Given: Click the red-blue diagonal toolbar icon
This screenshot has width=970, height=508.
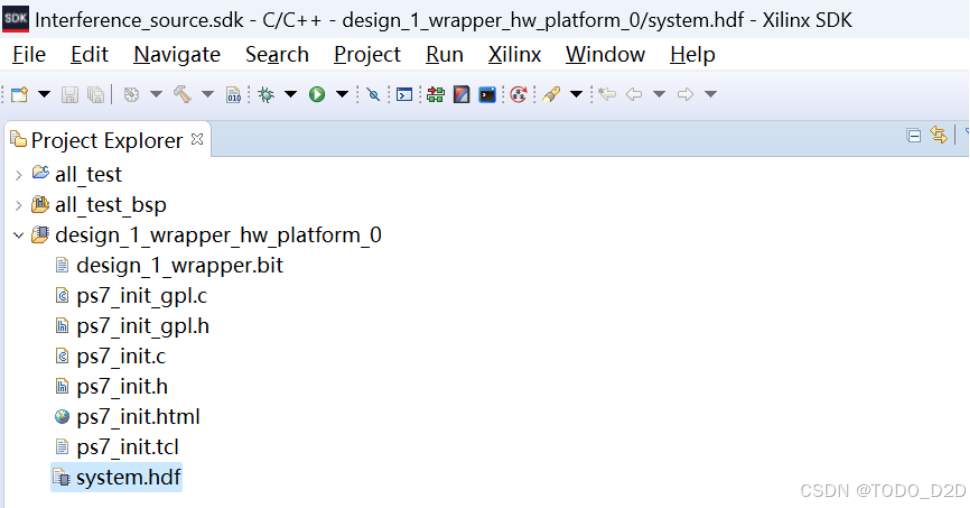Looking at the screenshot, I should [x=461, y=95].
